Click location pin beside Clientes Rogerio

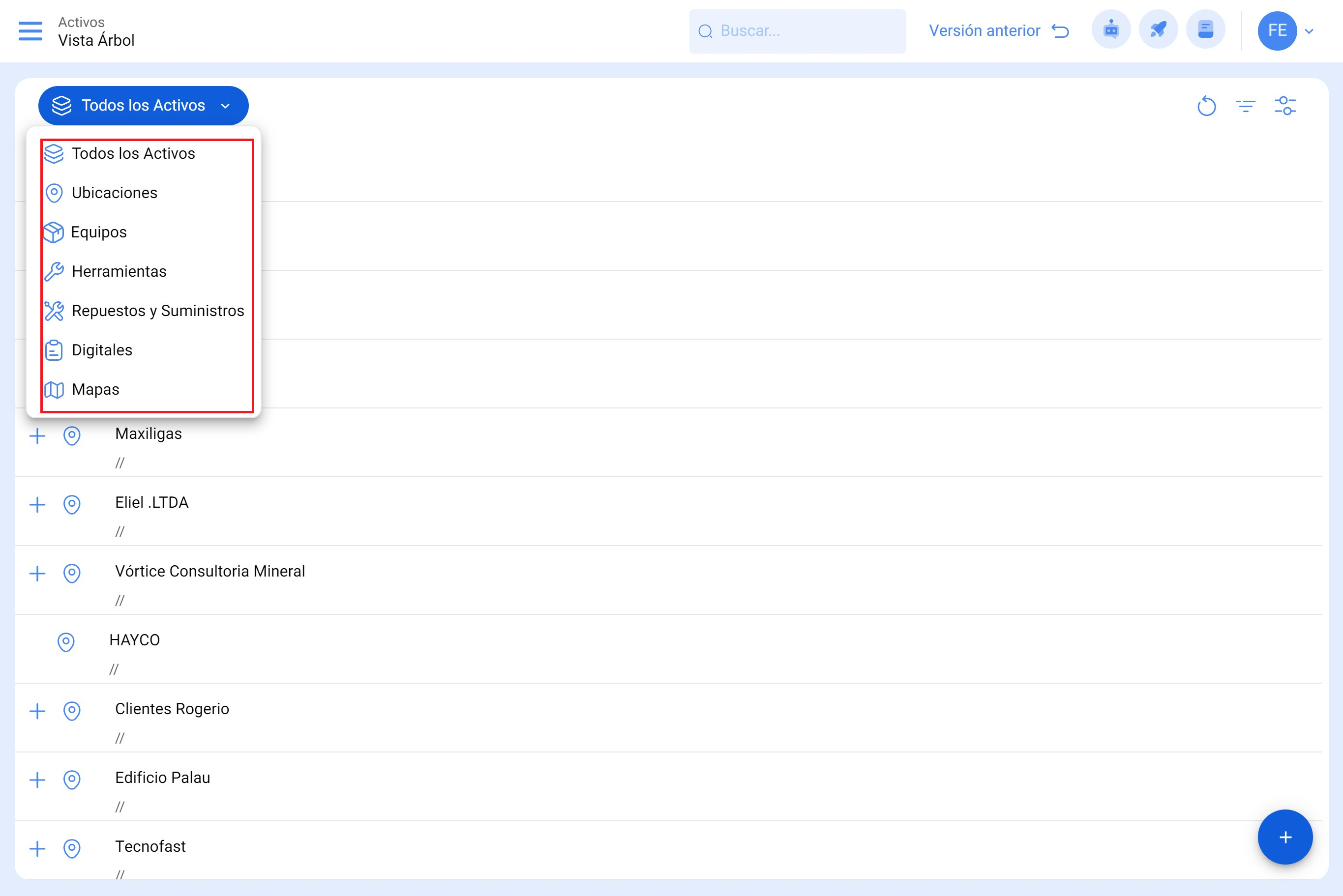tap(71, 711)
